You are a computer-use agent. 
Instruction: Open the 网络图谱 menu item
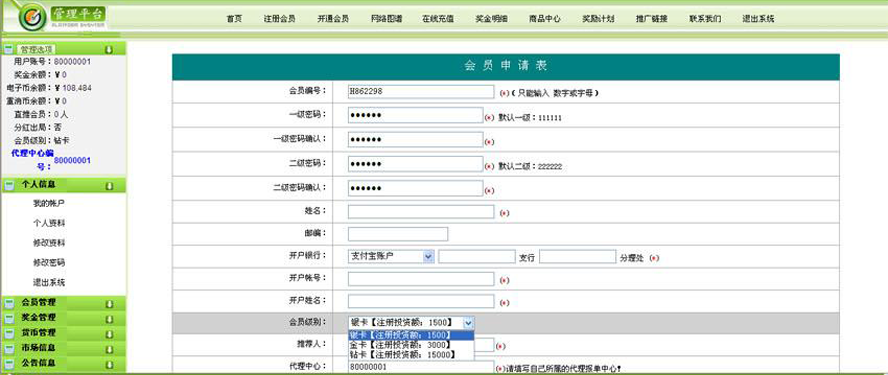click(x=387, y=19)
